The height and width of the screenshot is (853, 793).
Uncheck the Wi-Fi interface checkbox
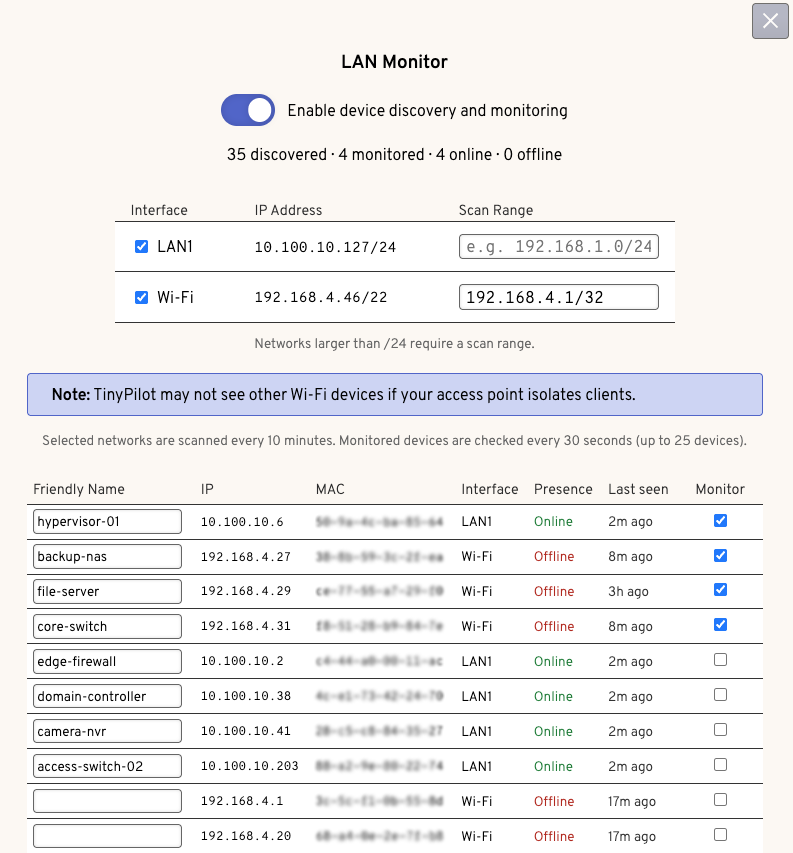coord(141,297)
